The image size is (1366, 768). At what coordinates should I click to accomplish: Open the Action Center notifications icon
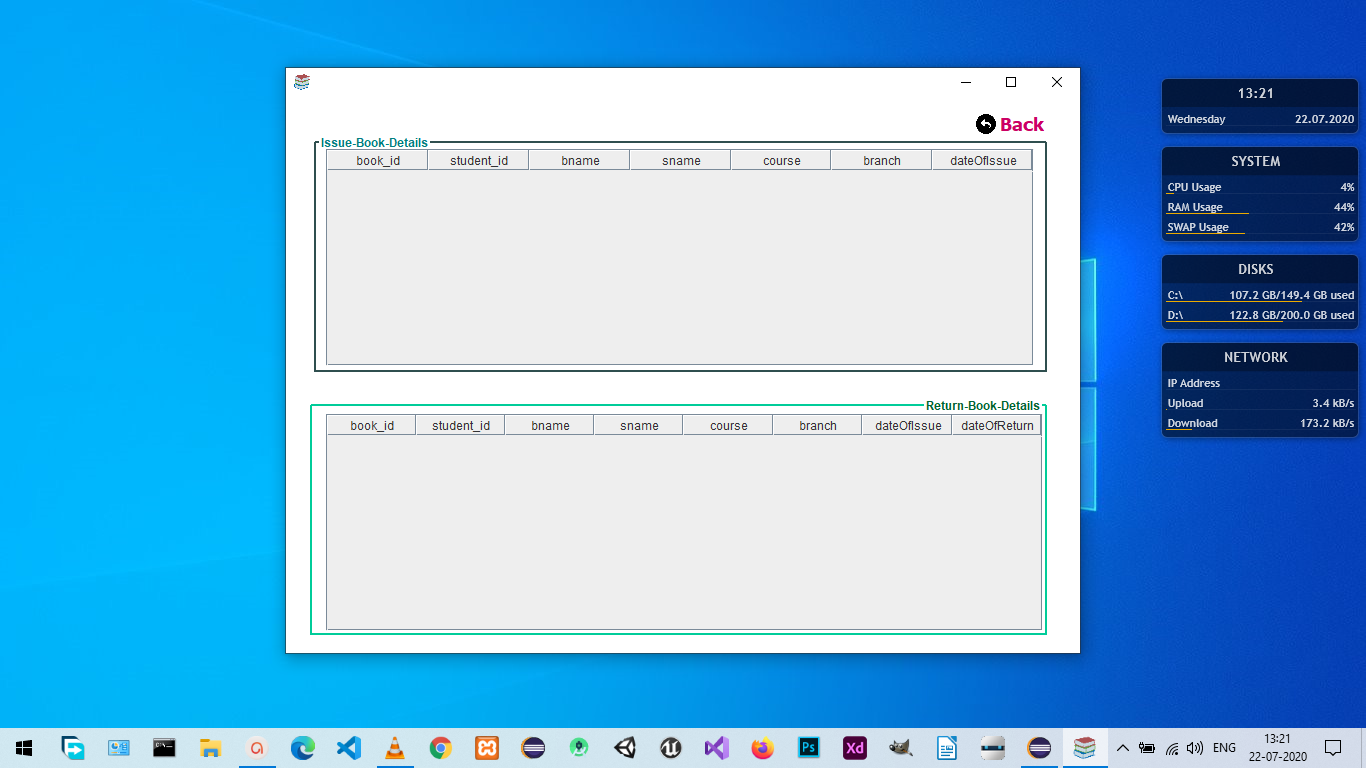1332,747
